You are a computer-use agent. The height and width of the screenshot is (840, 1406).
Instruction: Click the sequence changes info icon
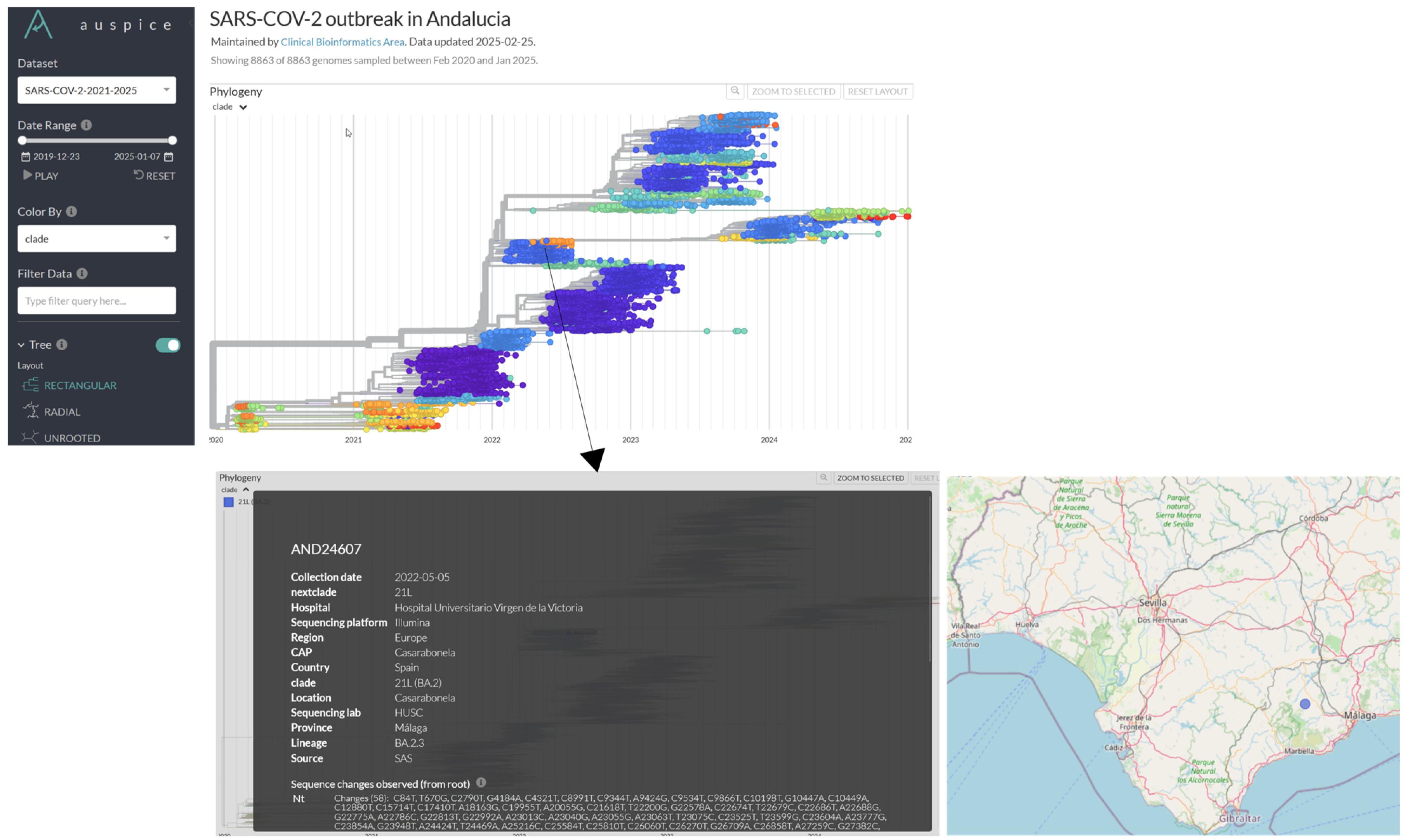481,783
